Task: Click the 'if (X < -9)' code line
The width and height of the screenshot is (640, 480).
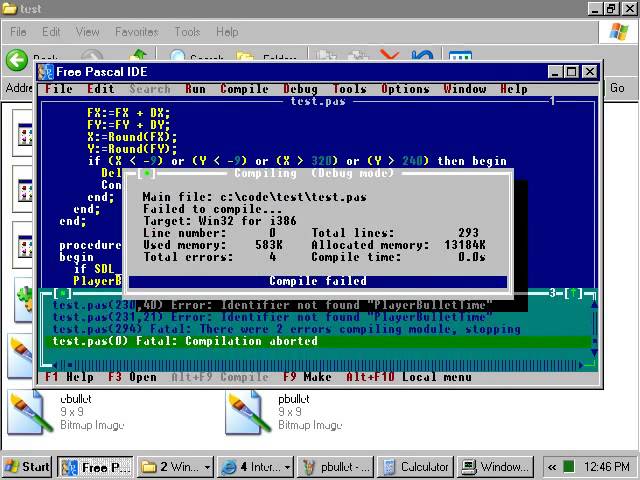Action: click(x=297, y=161)
